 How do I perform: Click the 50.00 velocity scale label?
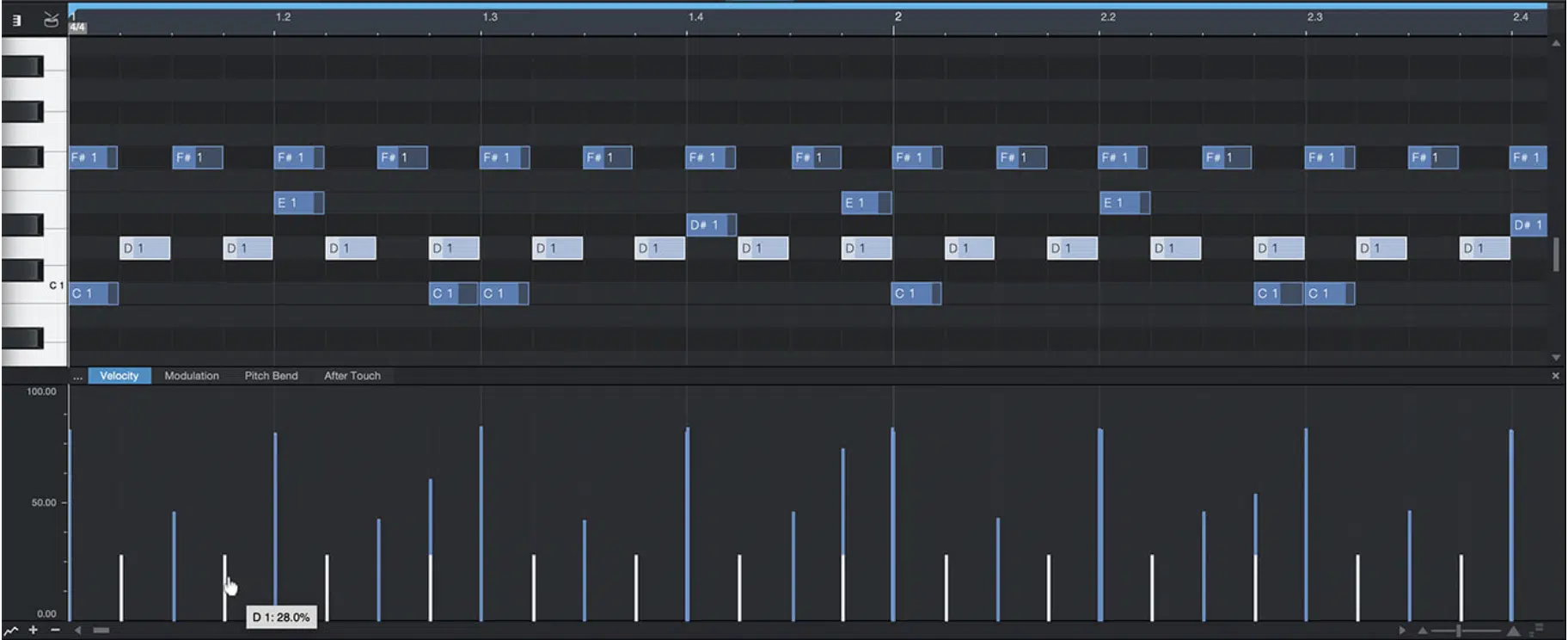click(x=44, y=502)
